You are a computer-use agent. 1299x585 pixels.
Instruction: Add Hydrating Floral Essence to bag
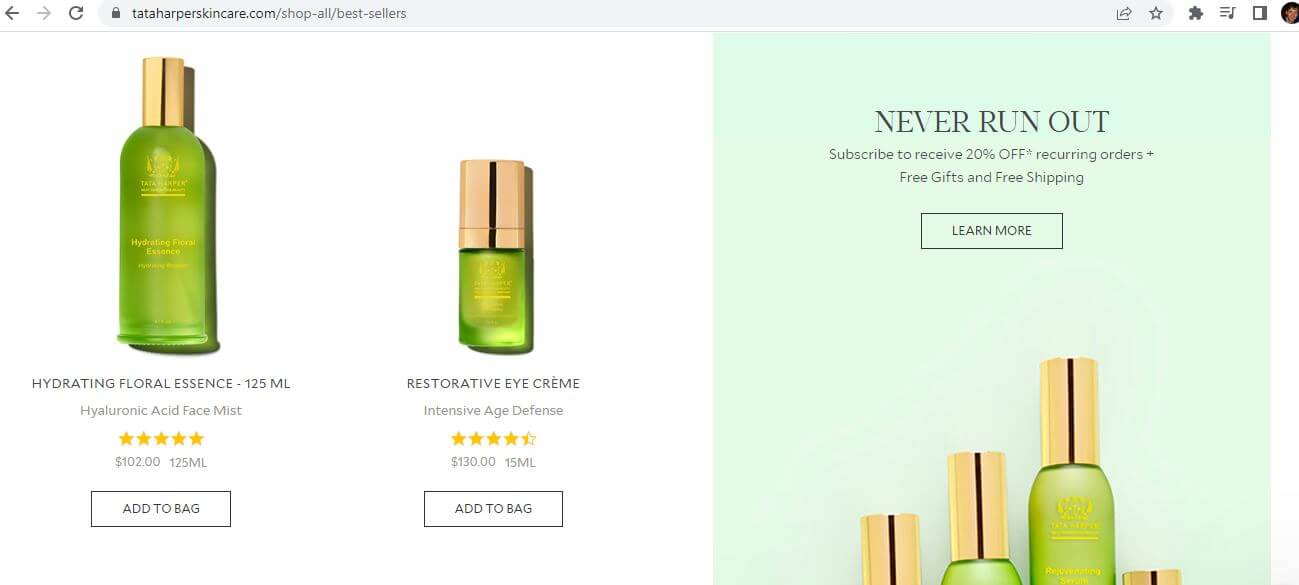[x=161, y=508]
